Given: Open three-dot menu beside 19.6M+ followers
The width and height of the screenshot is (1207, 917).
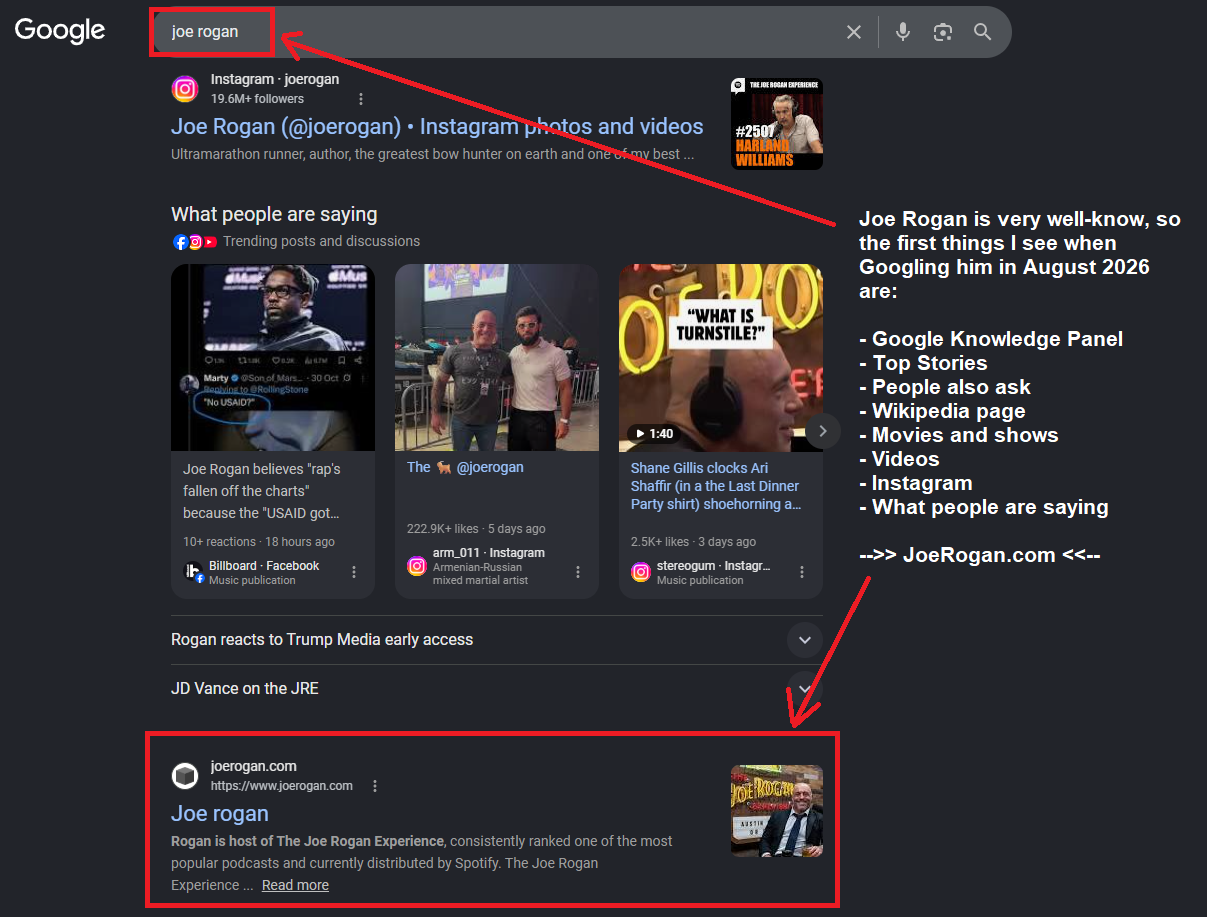Looking at the screenshot, I should tap(361, 99).
